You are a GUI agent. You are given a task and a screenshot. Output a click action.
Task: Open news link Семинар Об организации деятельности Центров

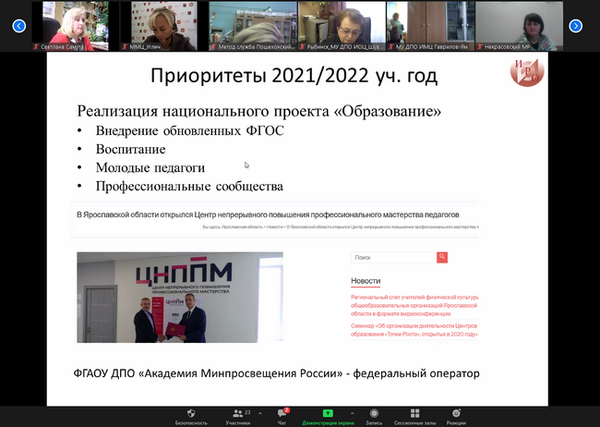[x=414, y=330]
